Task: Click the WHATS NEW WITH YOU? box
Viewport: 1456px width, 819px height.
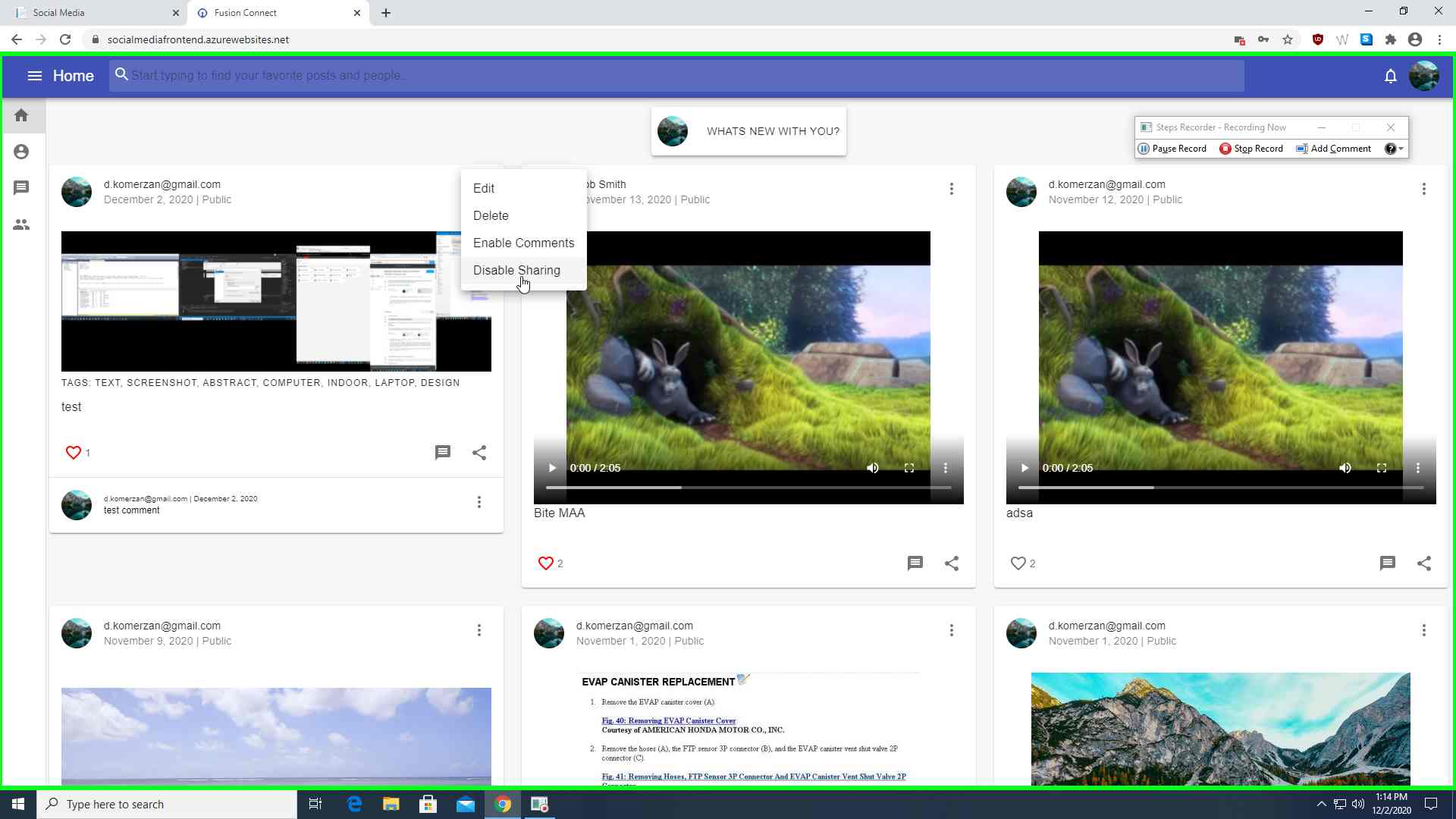Action: tap(748, 131)
